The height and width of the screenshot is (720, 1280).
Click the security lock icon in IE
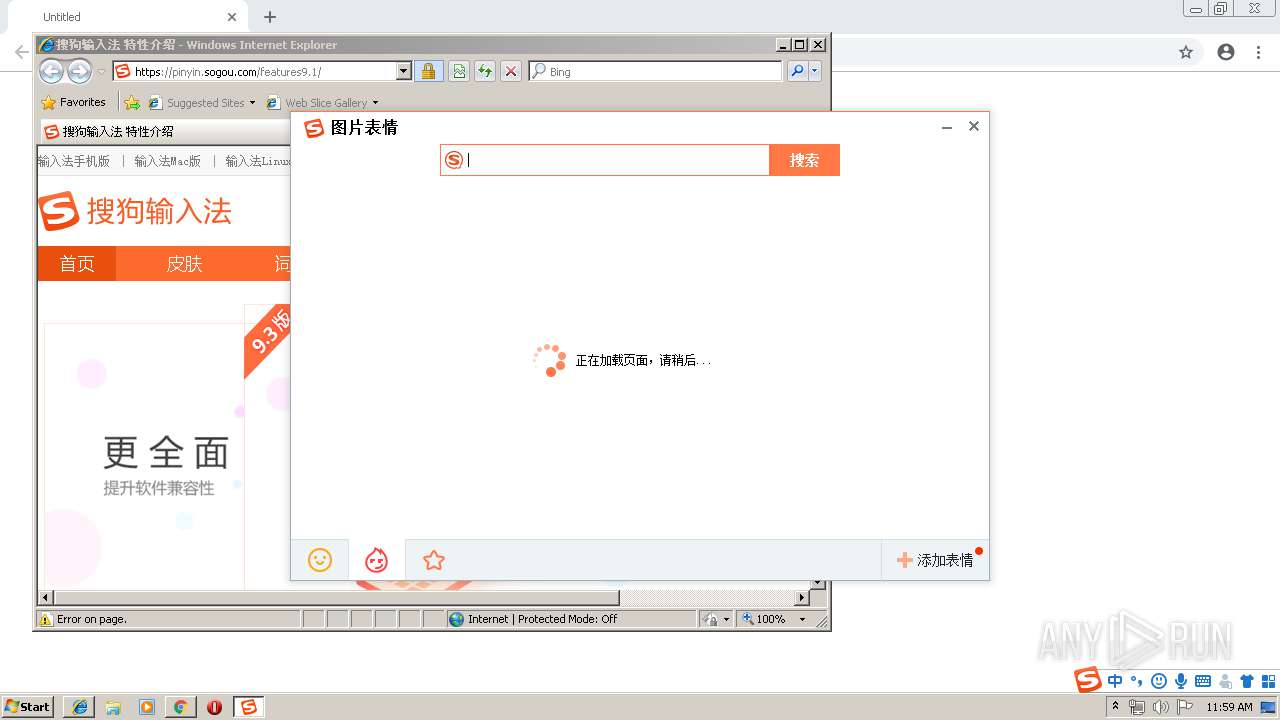coord(428,71)
